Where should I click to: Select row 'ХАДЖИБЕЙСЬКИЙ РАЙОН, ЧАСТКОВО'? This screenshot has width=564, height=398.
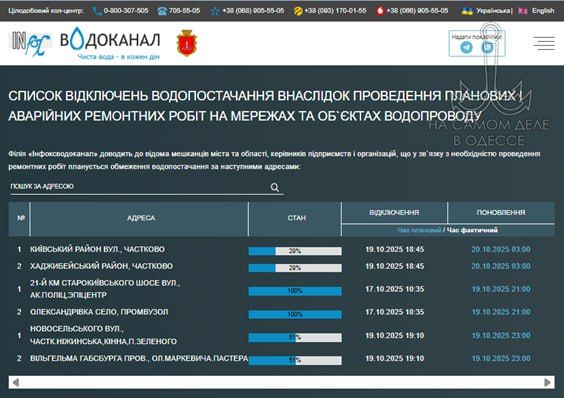click(101, 266)
